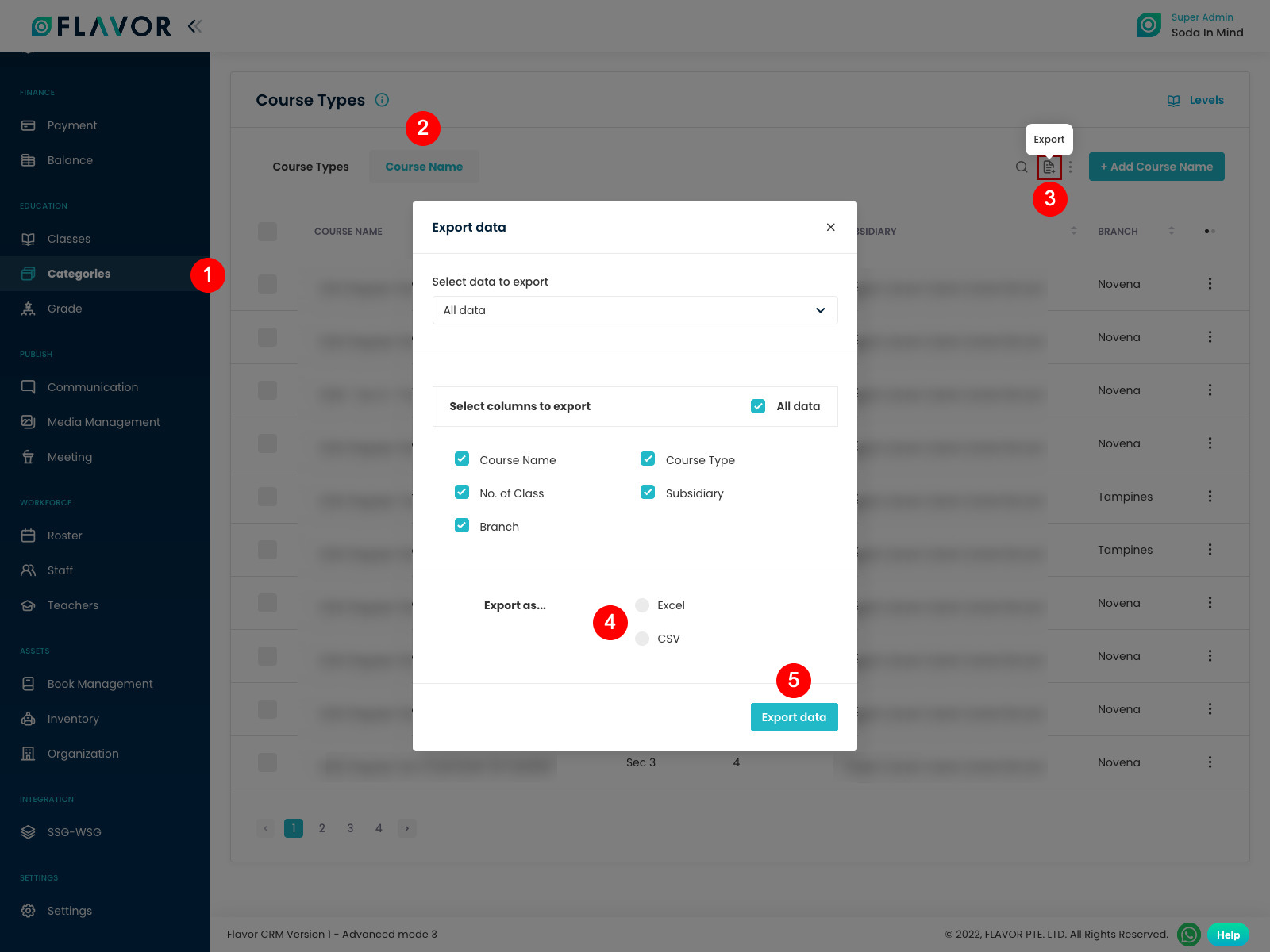Click the Course Types info icon
Image resolution: width=1270 pixels, height=952 pixels.
pyautogui.click(x=382, y=100)
